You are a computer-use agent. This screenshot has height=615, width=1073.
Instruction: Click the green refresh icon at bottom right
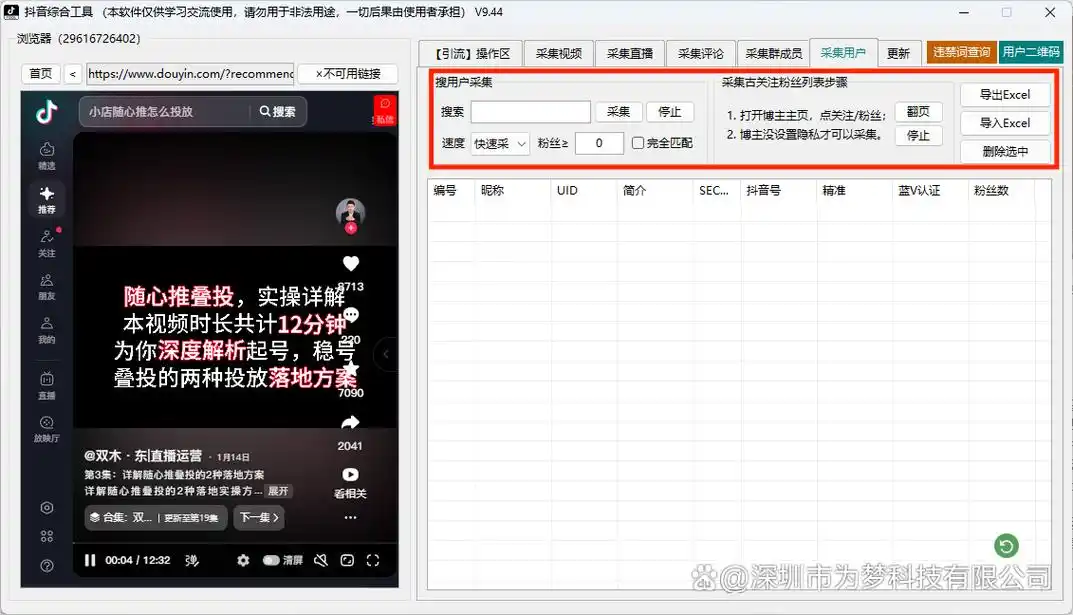(1006, 546)
